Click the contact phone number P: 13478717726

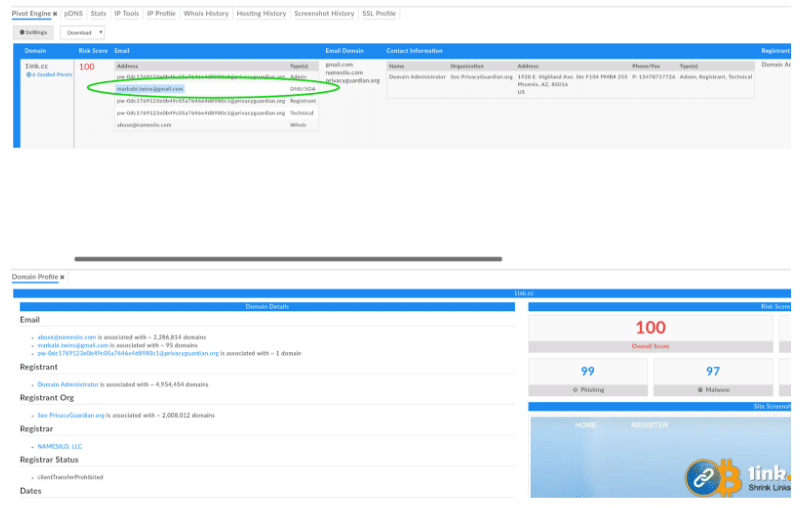654,77
